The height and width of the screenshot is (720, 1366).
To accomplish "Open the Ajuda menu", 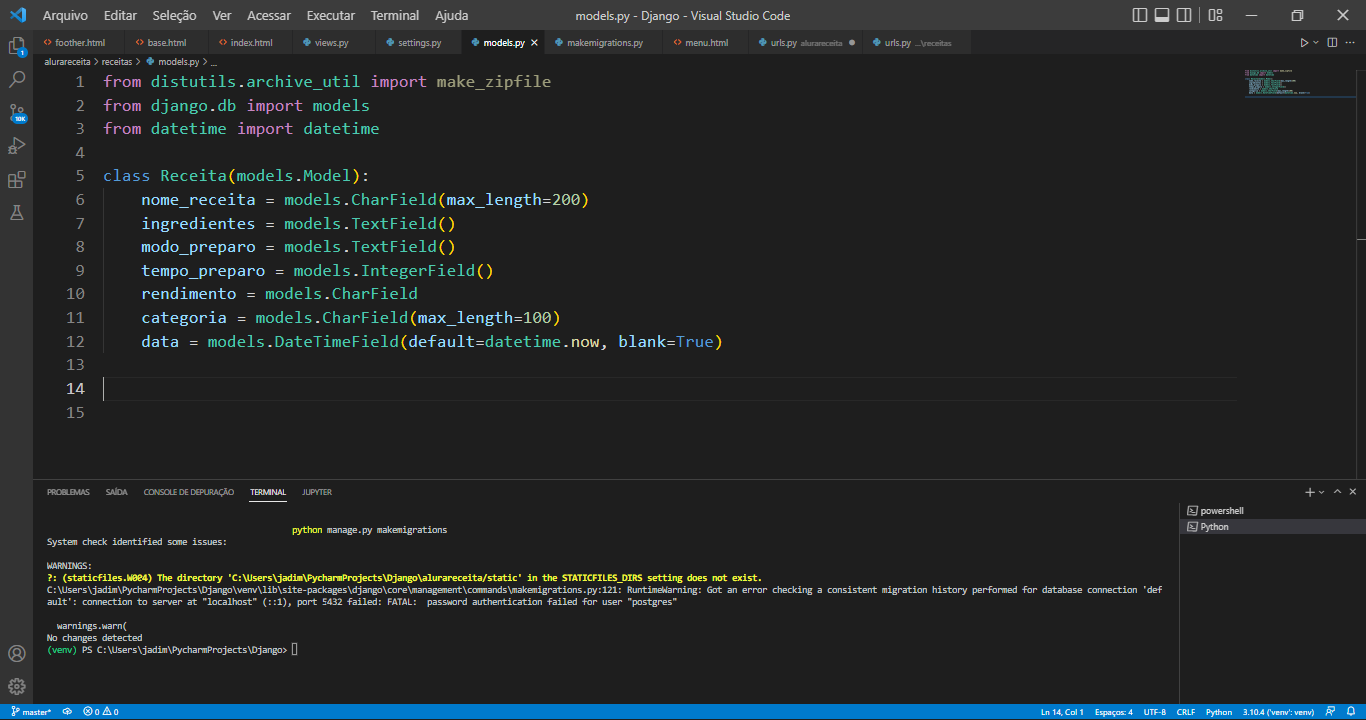I will [x=452, y=15].
